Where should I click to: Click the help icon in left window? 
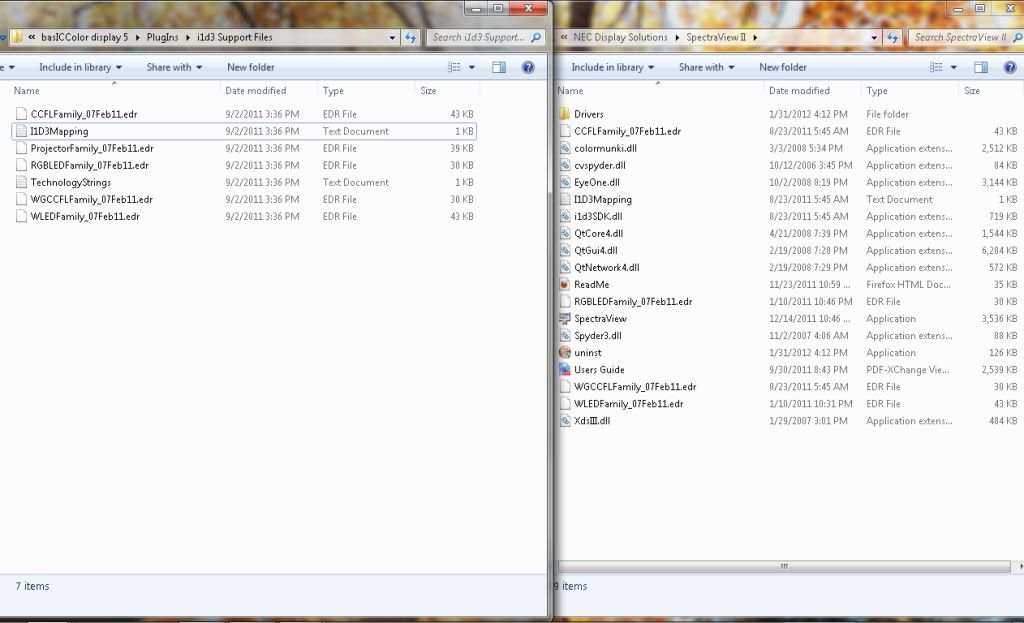(528, 67)
